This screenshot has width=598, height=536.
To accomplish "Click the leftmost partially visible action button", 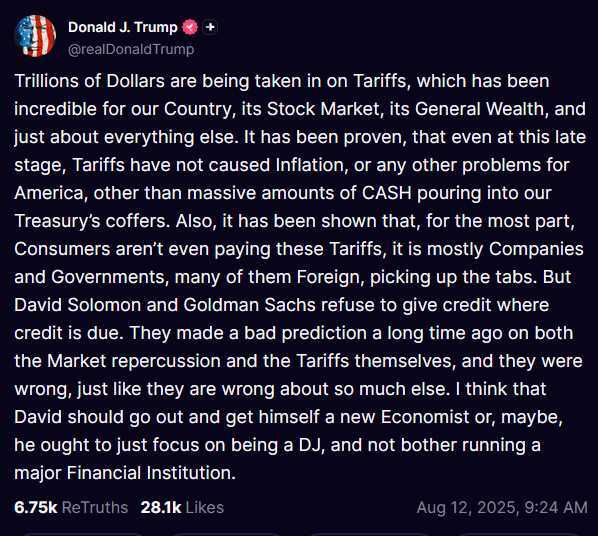I will [81, 534].
